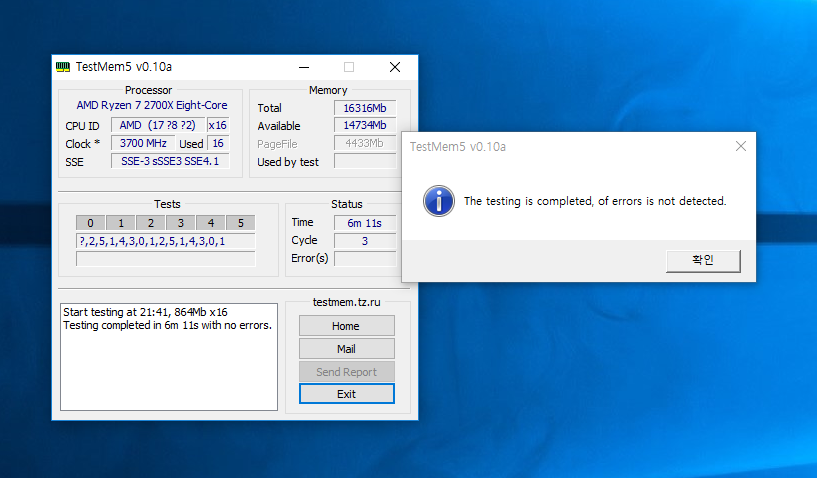Viewport: 817px width, 478px height.
Task: Confirm dialog with 확인 button
Action: [x=703, y=261]
